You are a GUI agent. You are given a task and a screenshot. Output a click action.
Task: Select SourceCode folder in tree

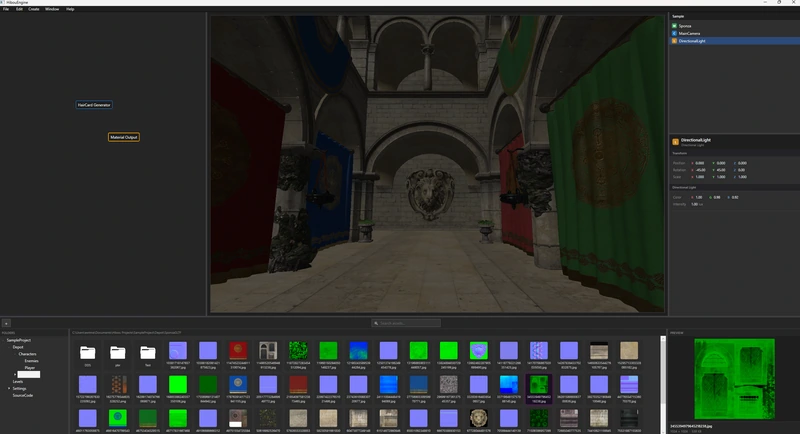[x=22, y=395]
